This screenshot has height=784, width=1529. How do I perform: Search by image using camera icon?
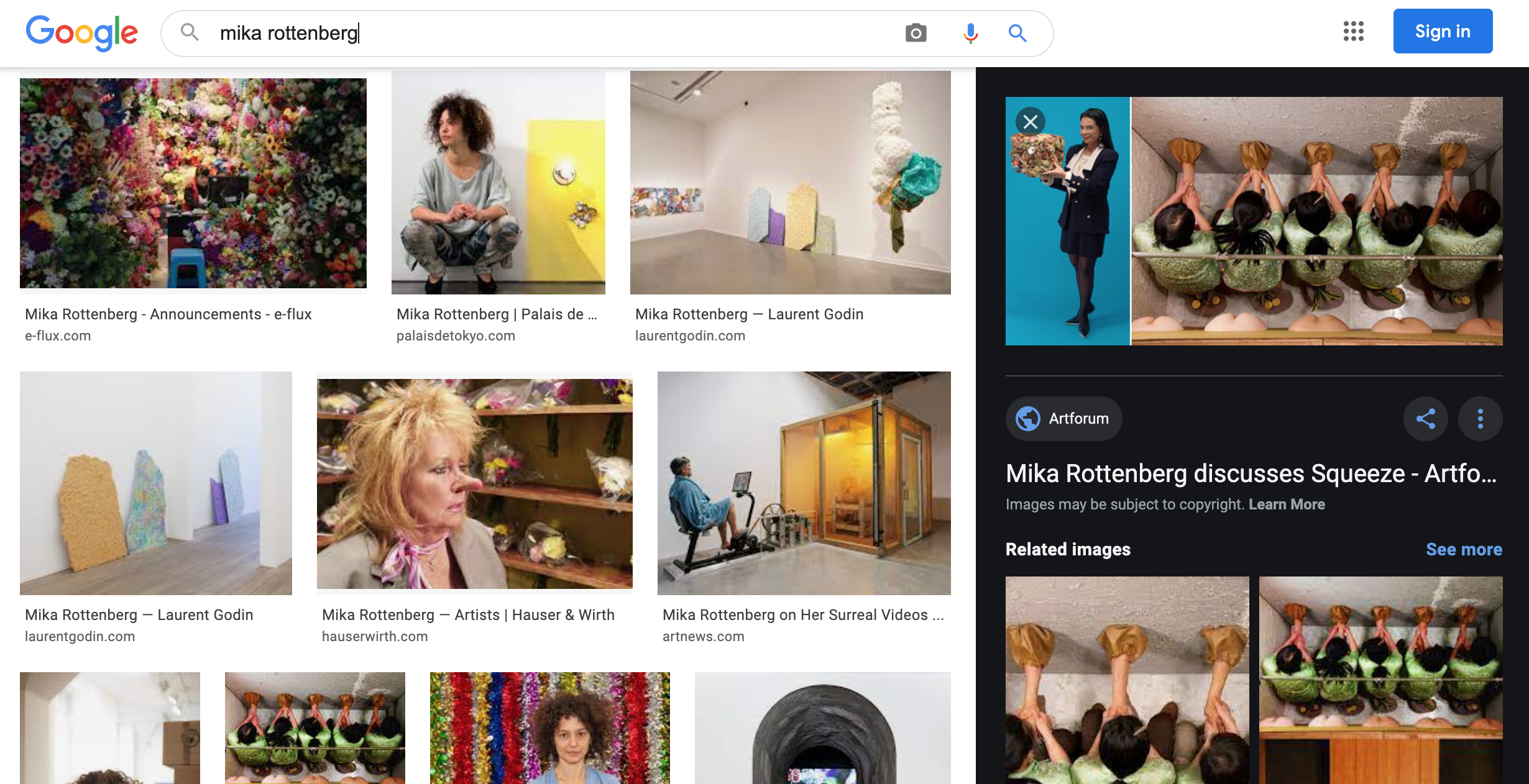pos(916,33)
